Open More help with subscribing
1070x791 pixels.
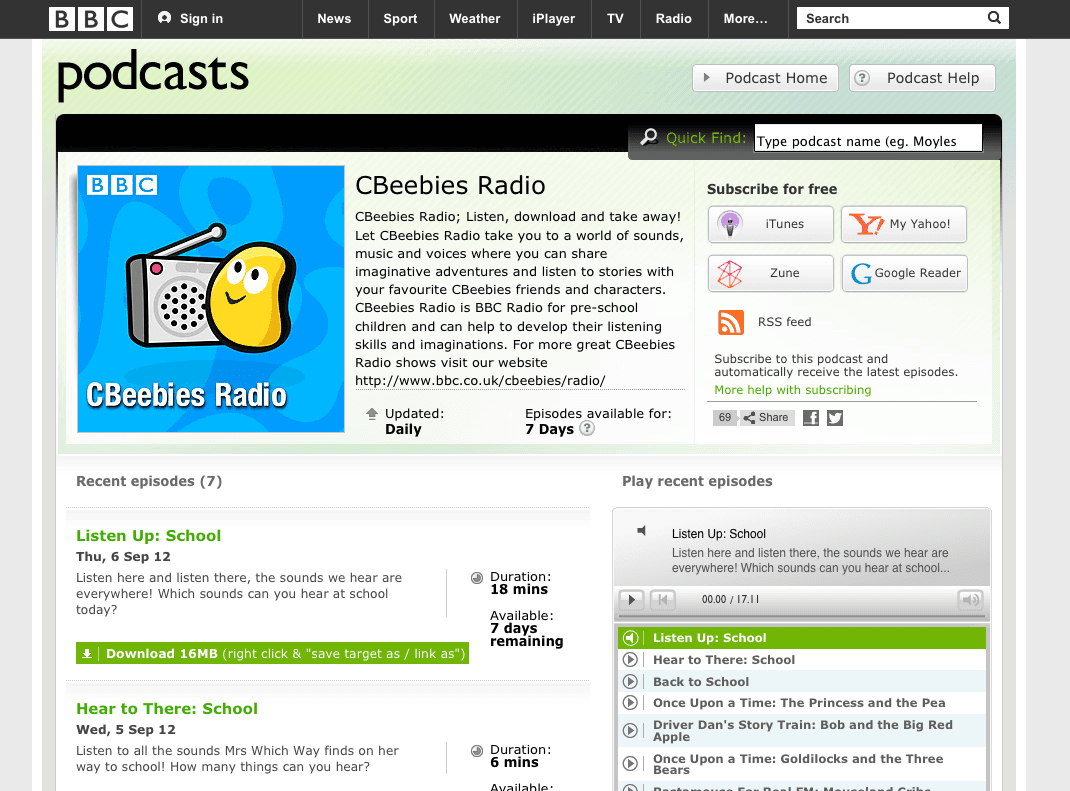tap(793, 390)
